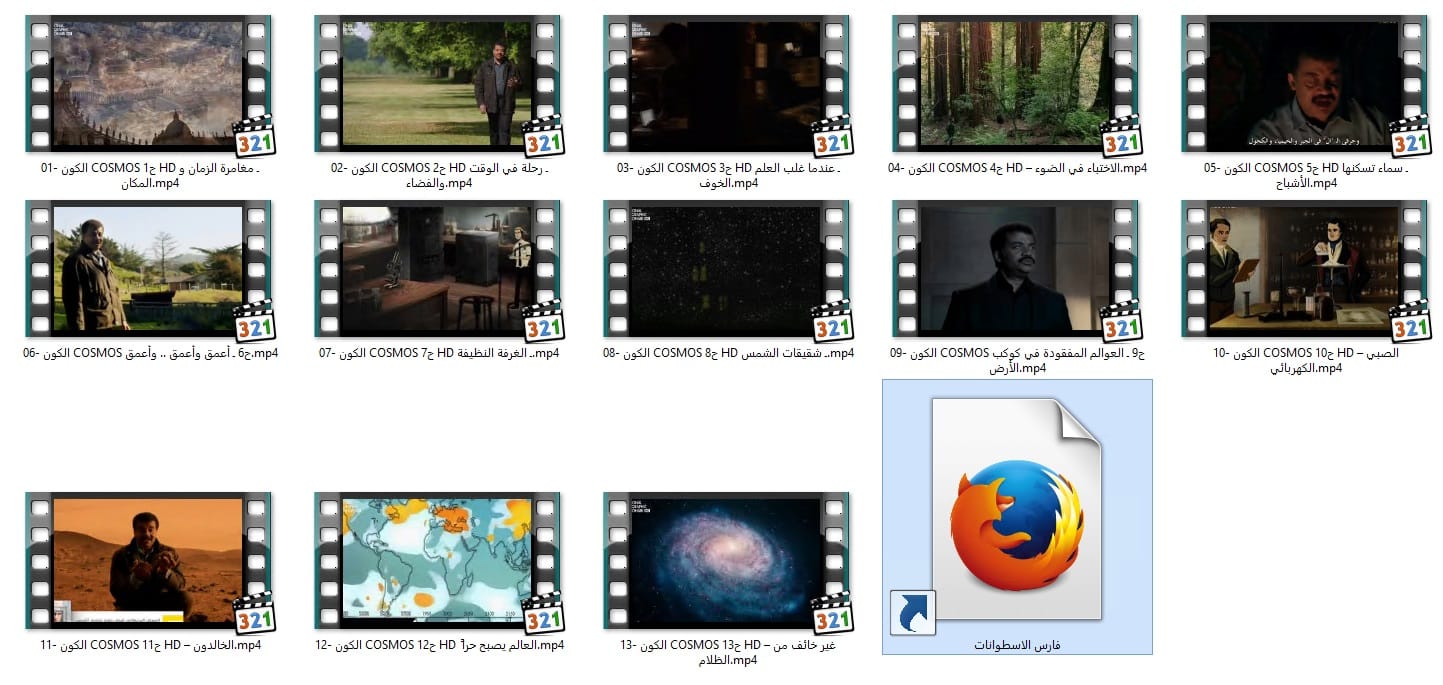Select the COSMOS episode 06 video thumbnail
The width and height of the screenshot is (1443, 685).
coord(150,270)
